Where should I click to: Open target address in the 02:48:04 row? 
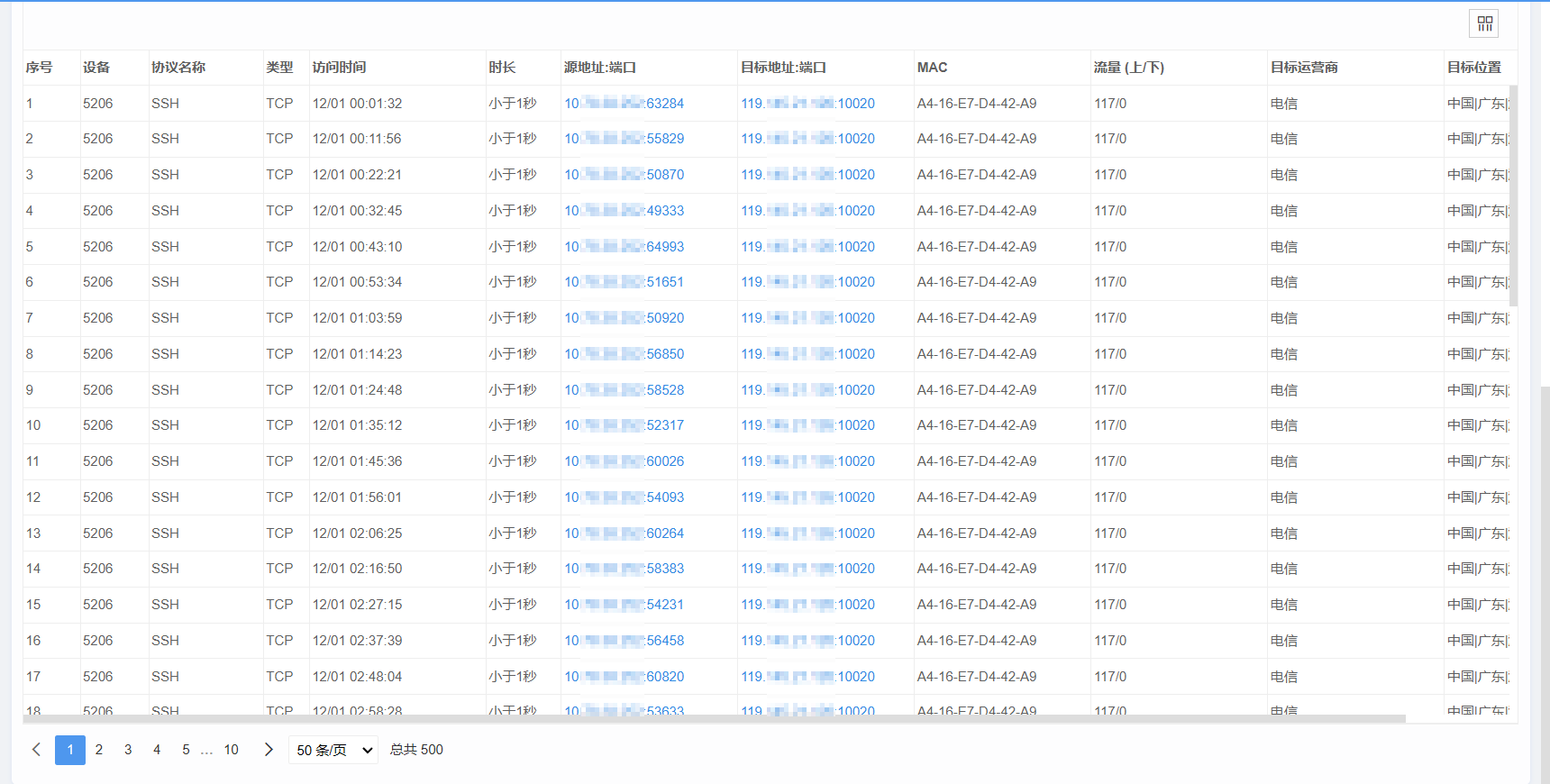tap(807, 677)
